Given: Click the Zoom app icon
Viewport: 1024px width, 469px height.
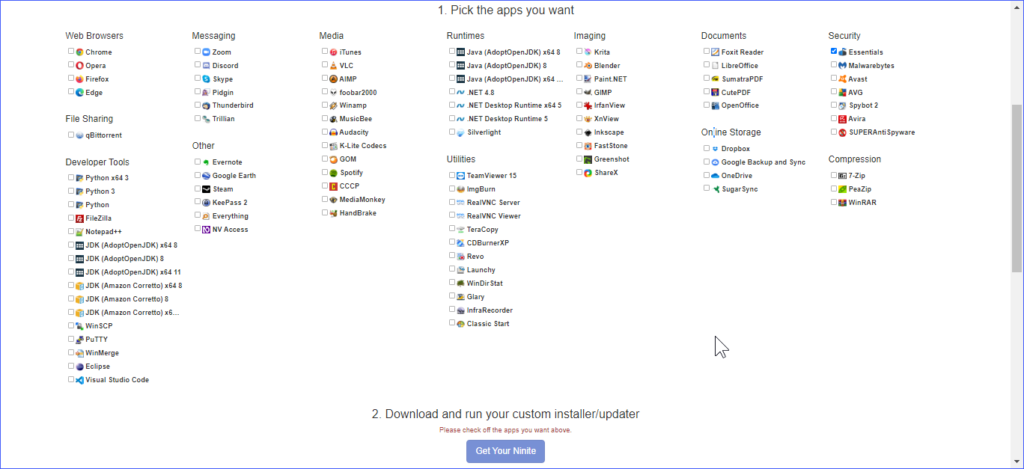Looking at the screenshot, I should [206, 52].
